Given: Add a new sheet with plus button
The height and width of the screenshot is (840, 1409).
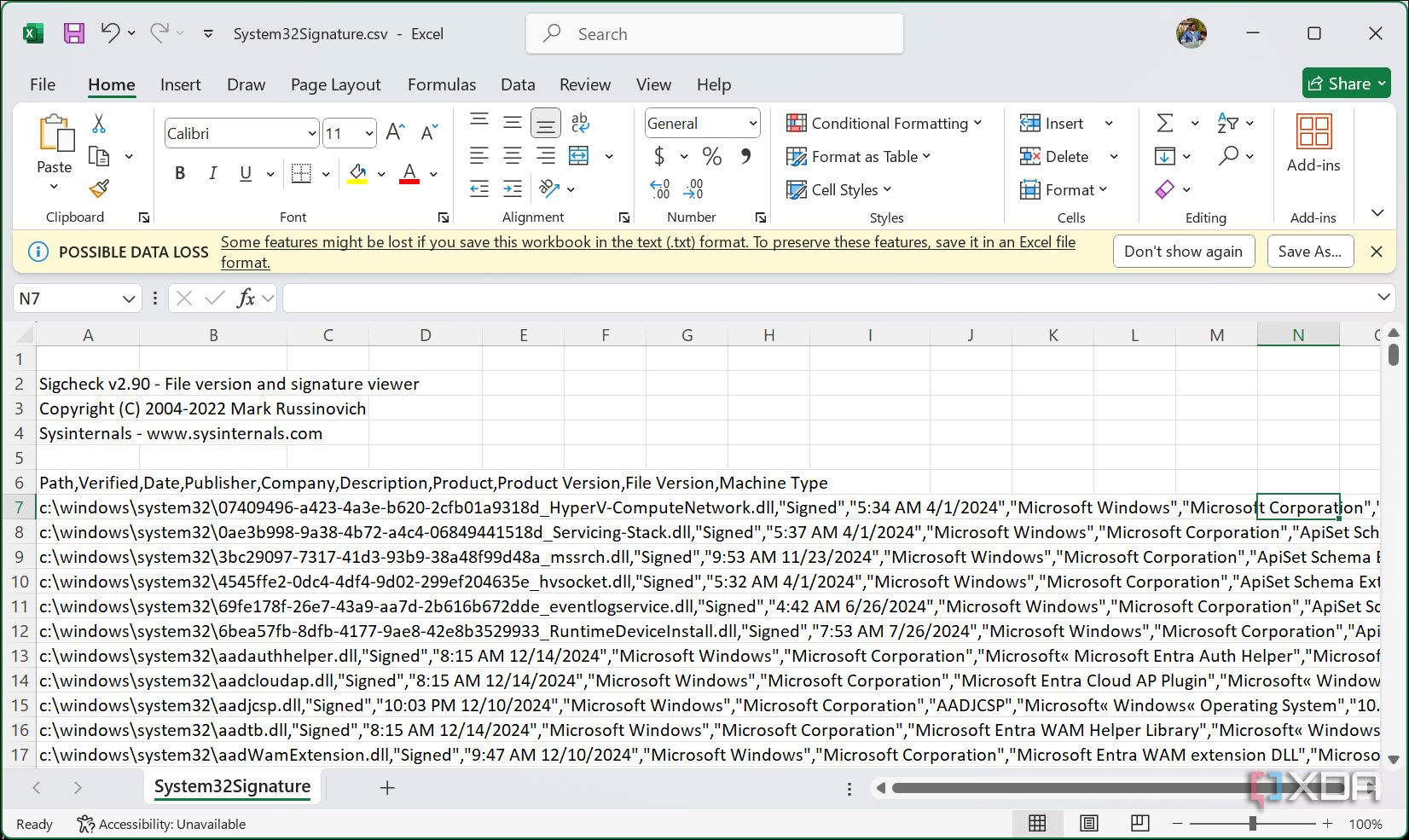Looking at the screenshot, I should [387, 787].
